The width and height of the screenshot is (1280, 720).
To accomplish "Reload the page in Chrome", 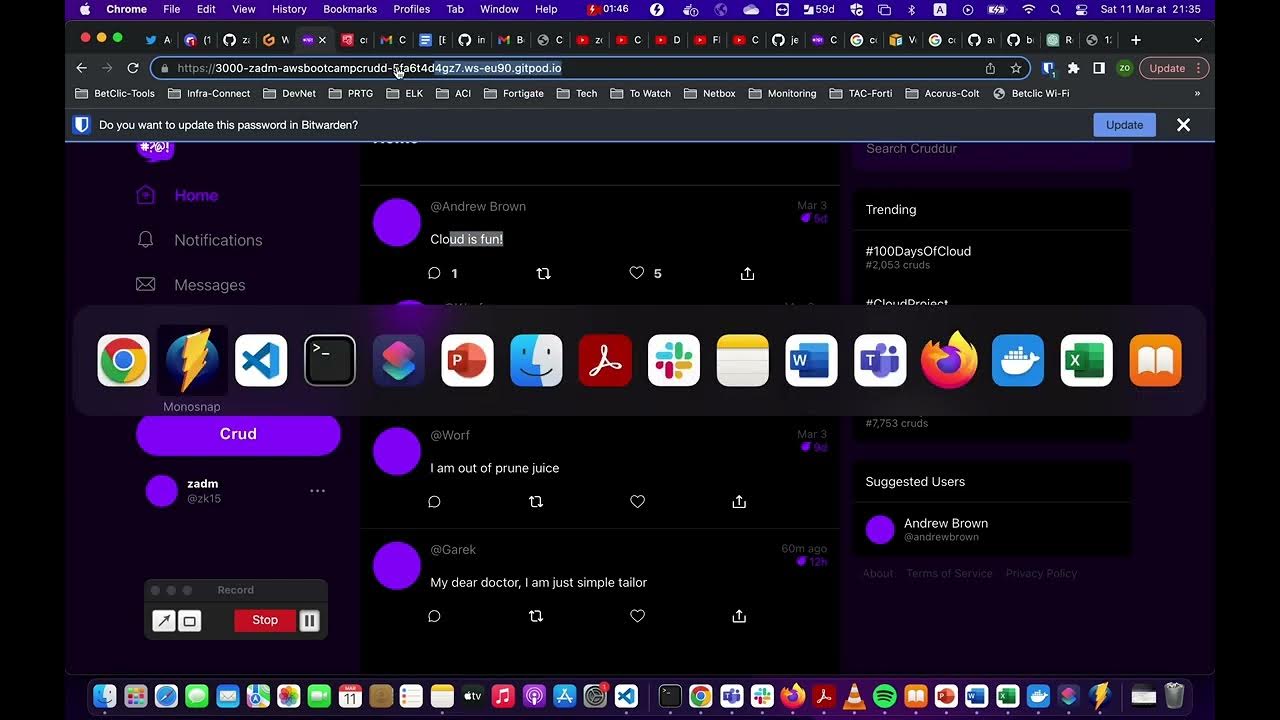I will (133, 68).
